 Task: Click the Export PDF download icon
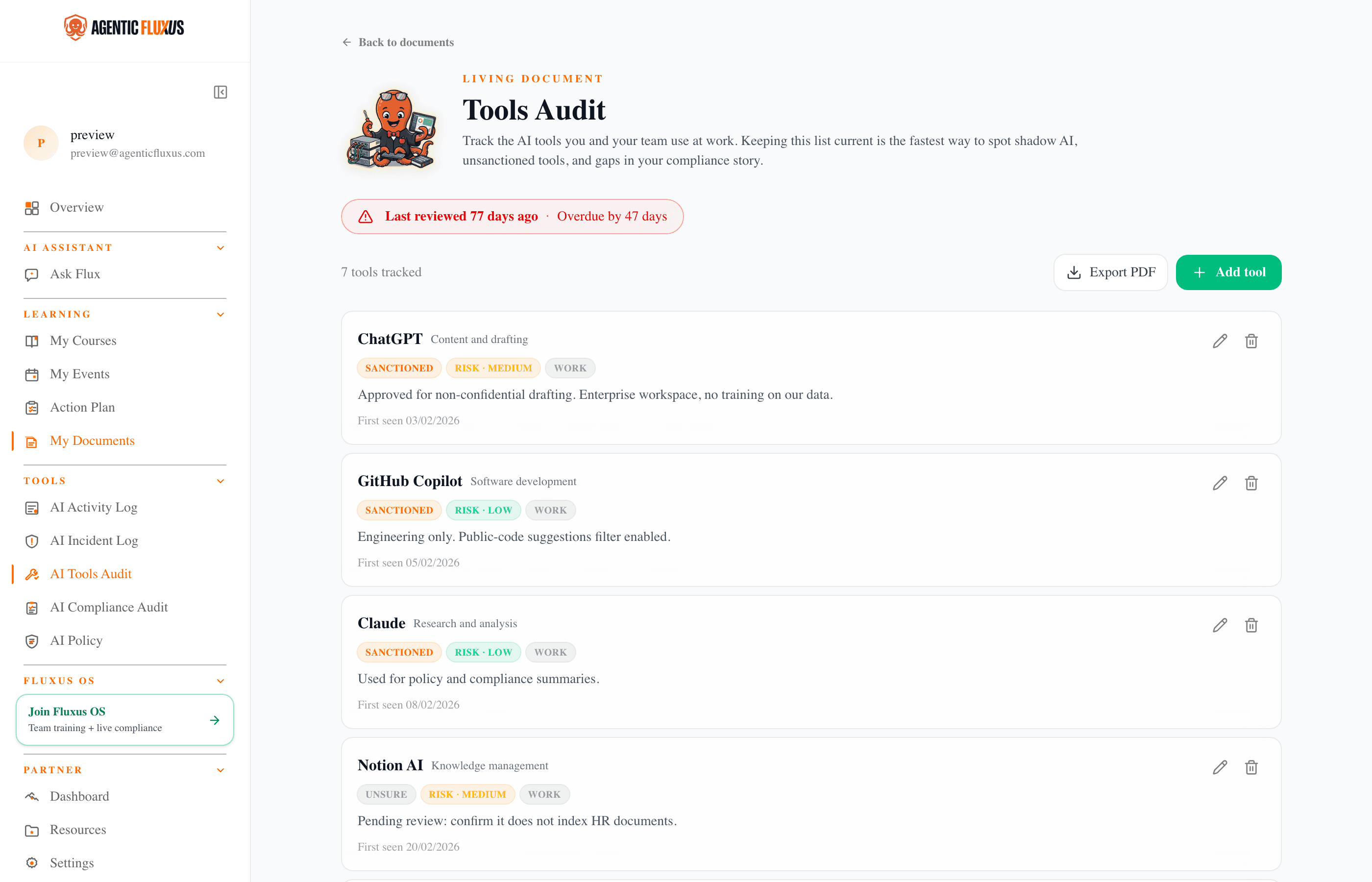point(1074,272)
